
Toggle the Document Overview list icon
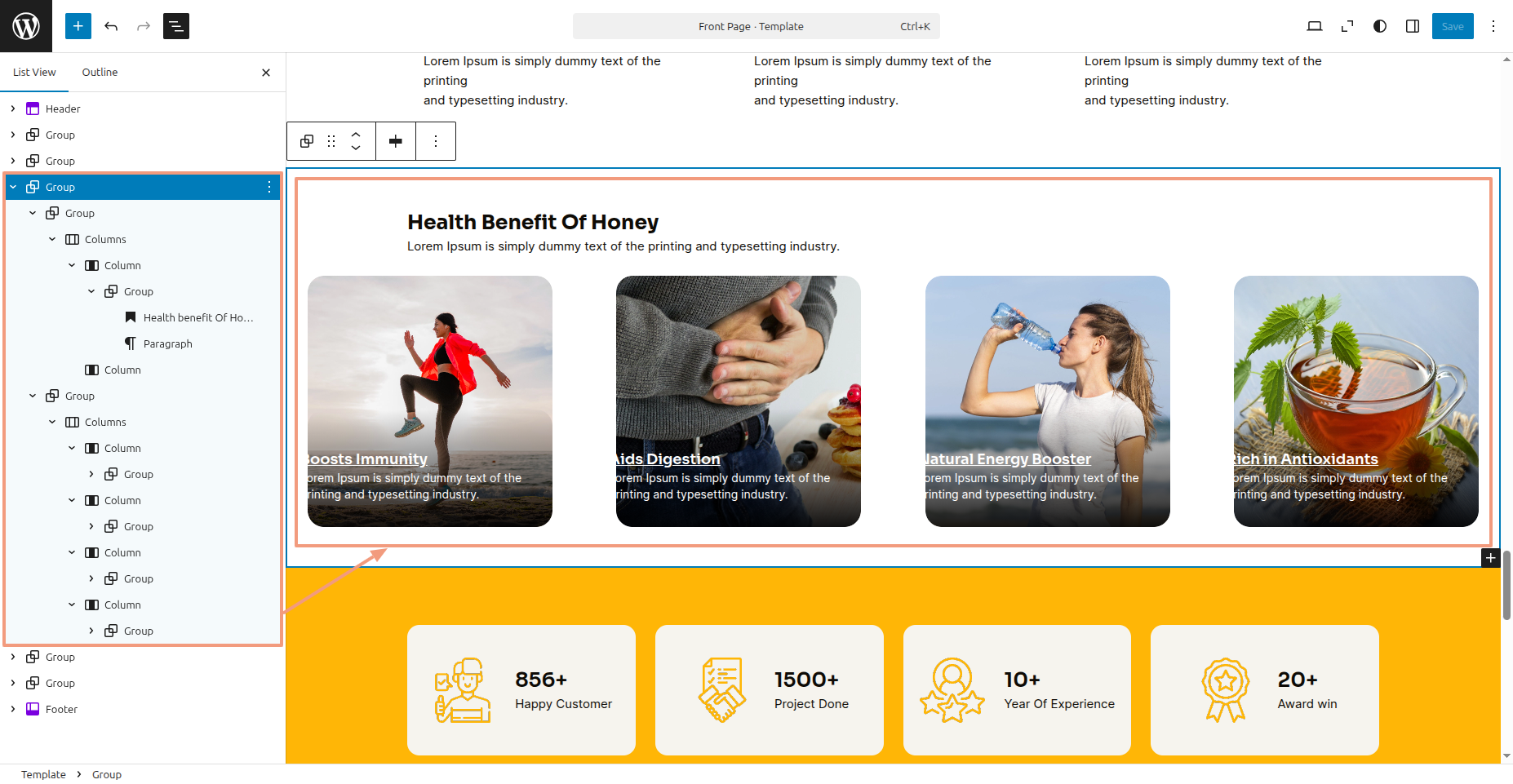tap(176, 26)
